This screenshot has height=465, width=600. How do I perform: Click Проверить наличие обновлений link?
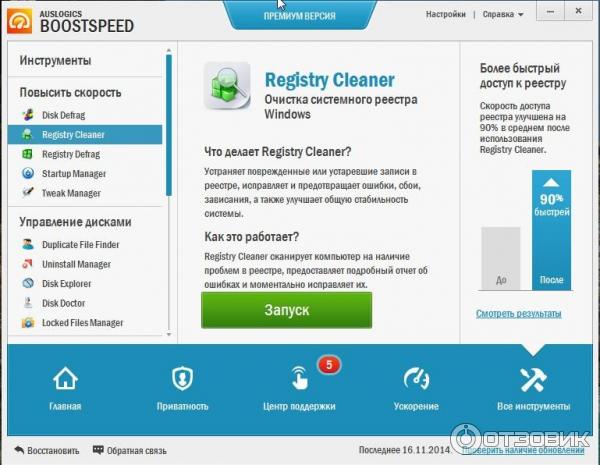pyautogui.click(x=523, y=450)
